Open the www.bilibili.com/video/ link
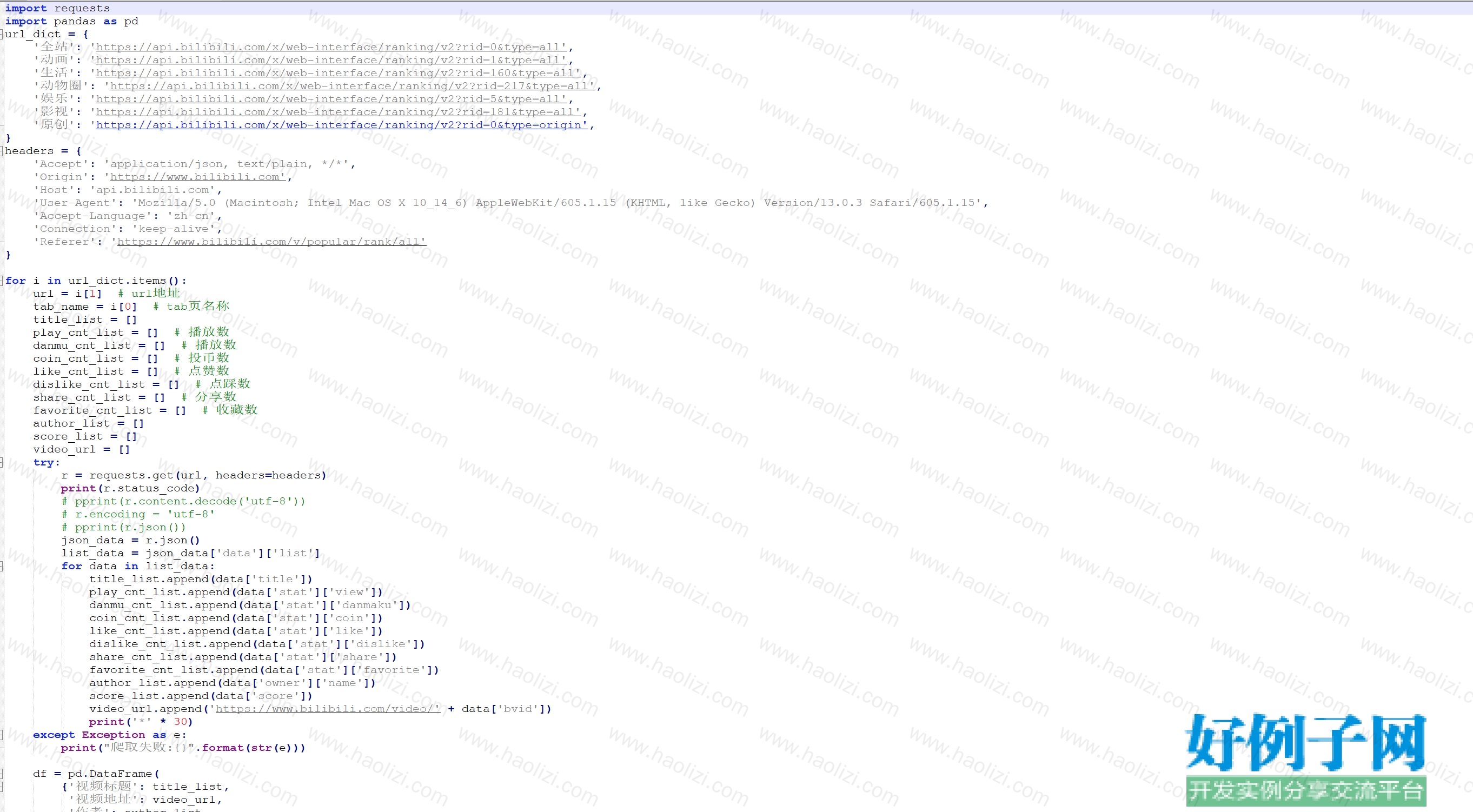Viewport: 1473px width, 812px height. (x=328, y=709)
